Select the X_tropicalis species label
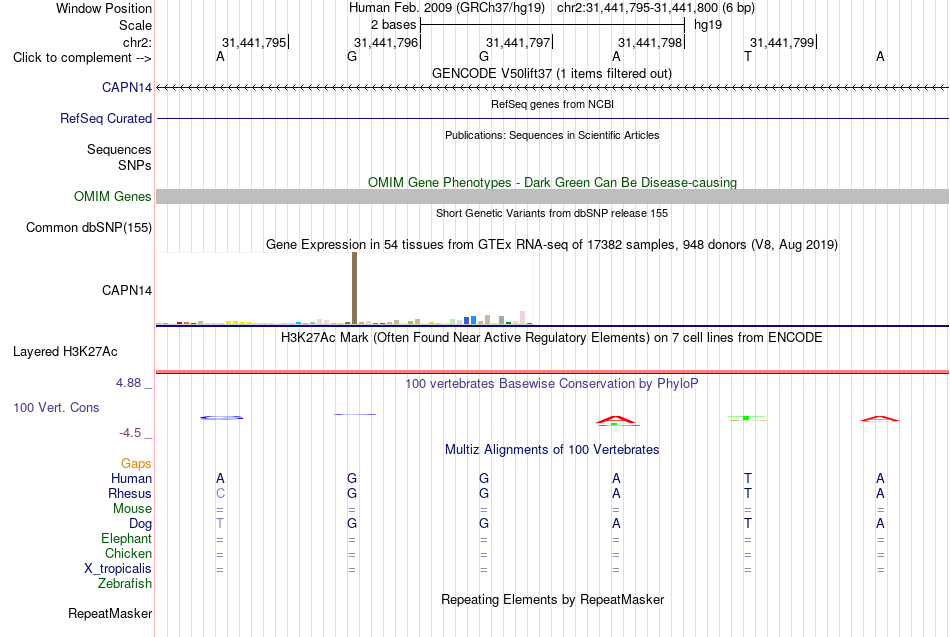 (x=118, y=569)
